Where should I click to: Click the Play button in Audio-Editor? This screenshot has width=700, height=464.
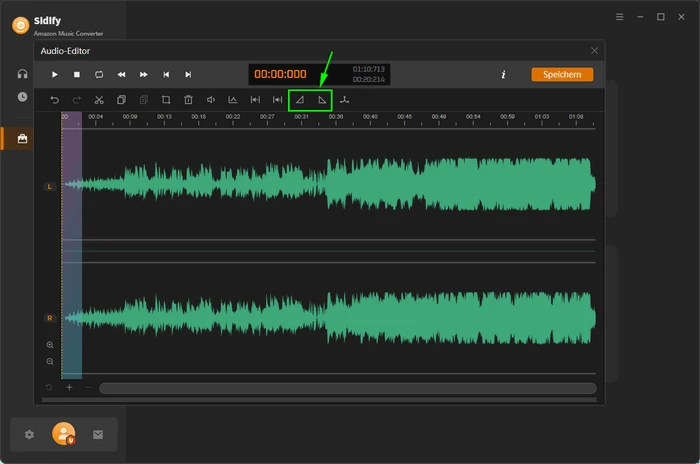click(54, 75)
